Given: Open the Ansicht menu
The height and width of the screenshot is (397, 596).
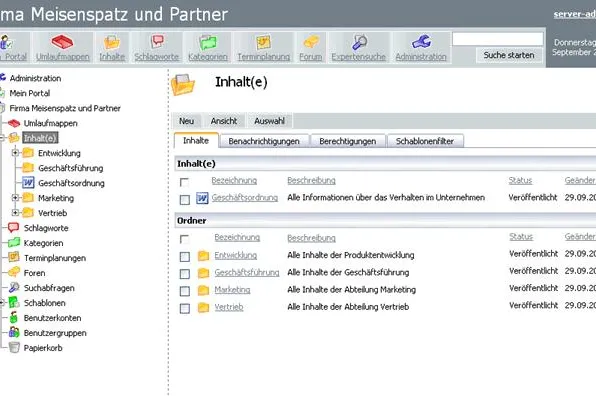Looking at the screenshot, I should pyautogui.click(x=224, y=121).
